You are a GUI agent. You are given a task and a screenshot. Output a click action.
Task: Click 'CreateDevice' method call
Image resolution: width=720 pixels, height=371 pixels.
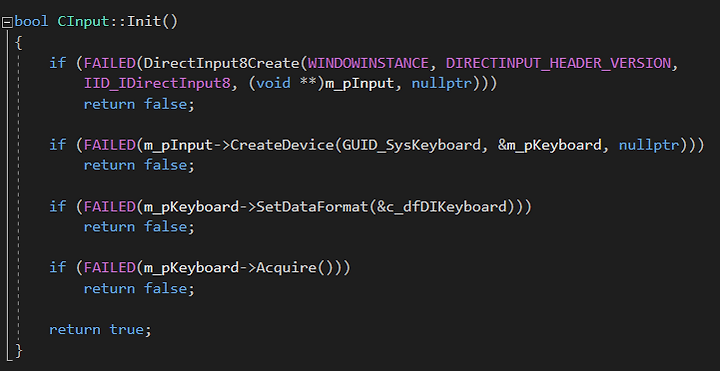coord(282,145)
